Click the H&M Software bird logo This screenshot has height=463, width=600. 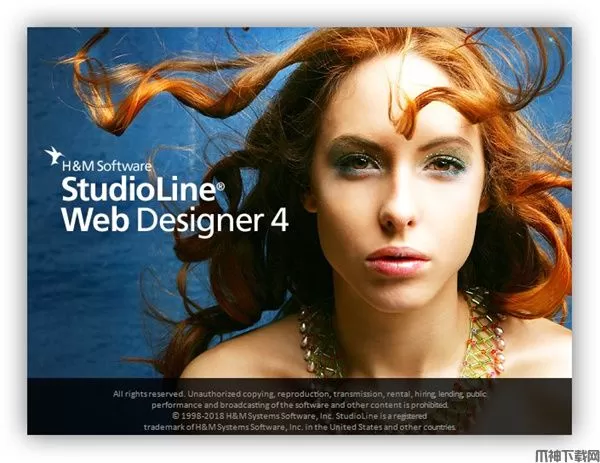pyautogui.click(x=54, y=155)
